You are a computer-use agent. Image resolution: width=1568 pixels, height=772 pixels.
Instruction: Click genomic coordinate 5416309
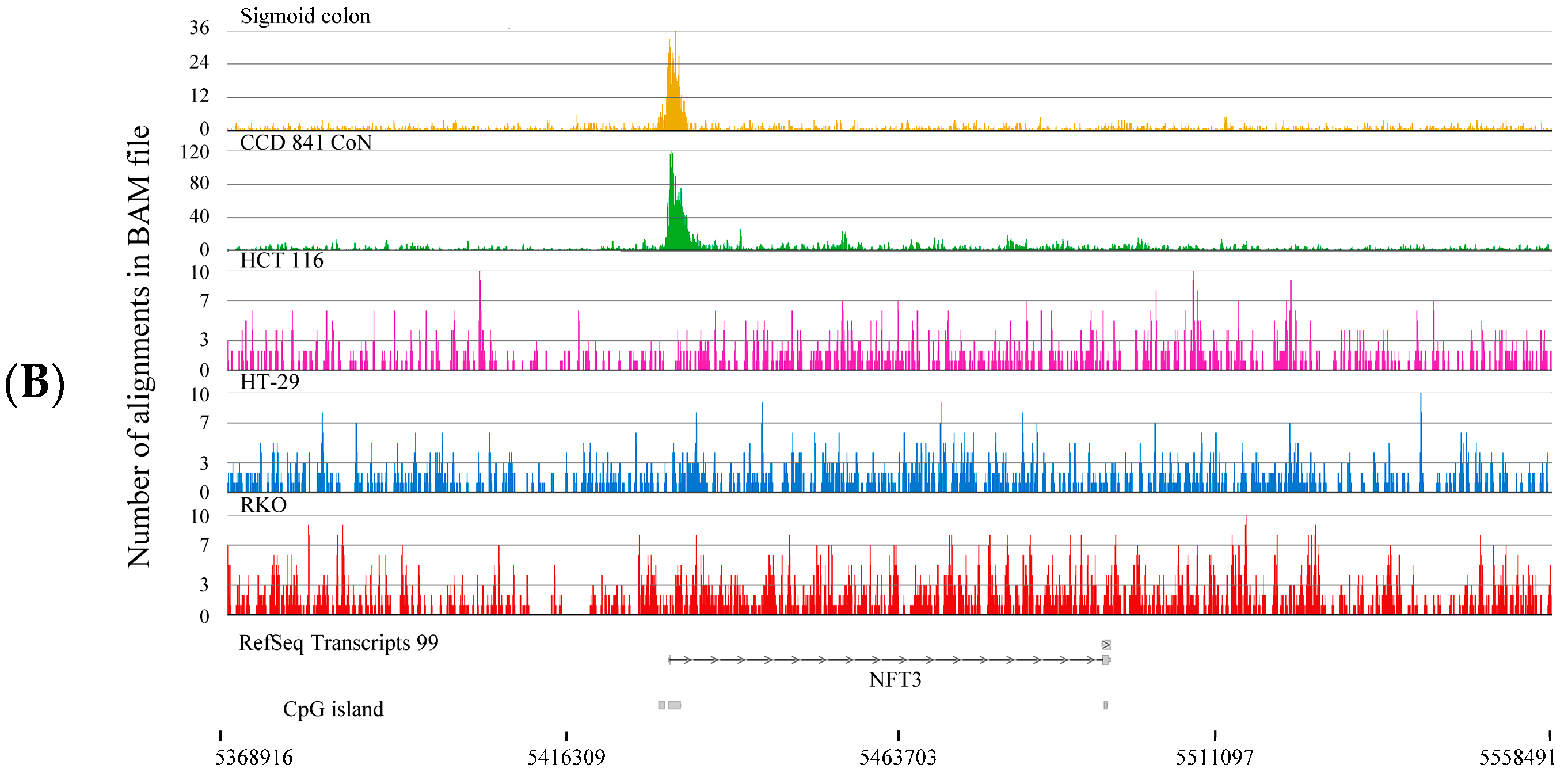[x=566, y=758]
